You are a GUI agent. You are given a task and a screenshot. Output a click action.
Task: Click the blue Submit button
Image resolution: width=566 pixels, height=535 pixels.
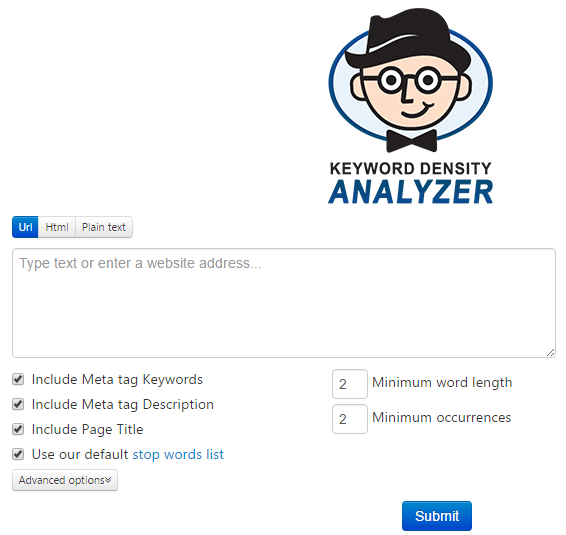[437, 516]
